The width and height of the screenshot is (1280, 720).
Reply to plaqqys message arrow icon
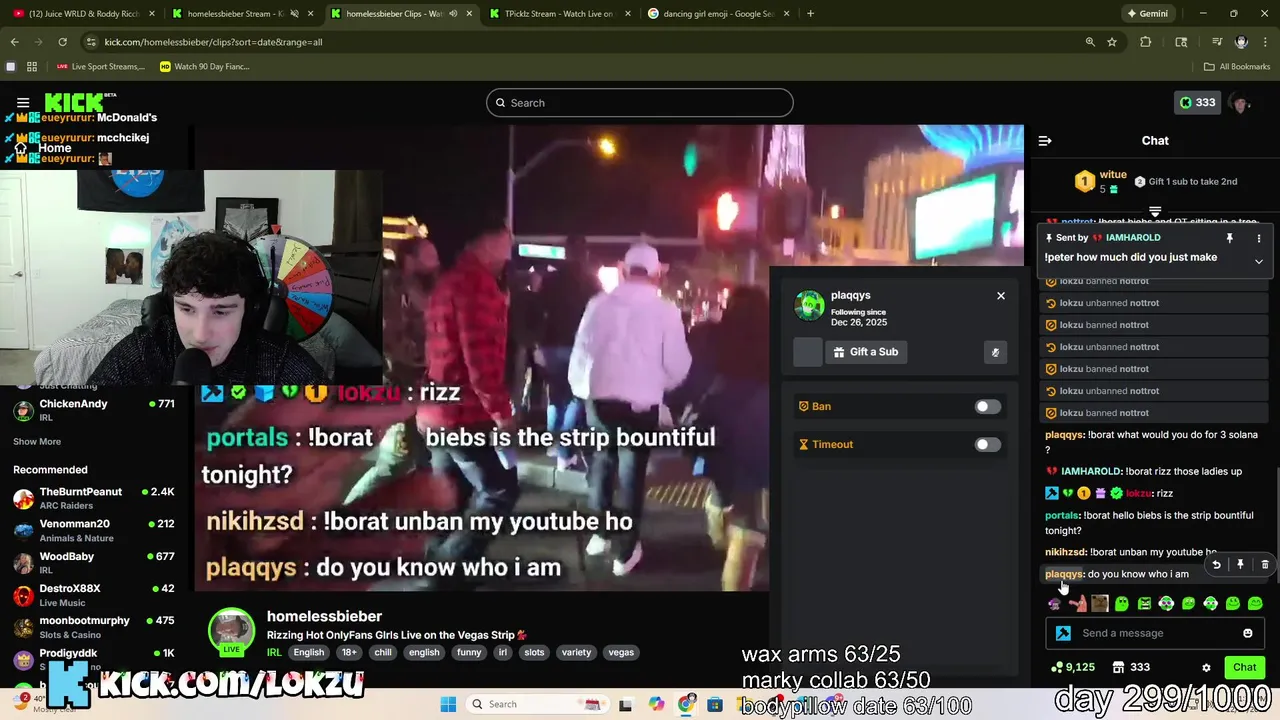click(x=1216, y=565)
